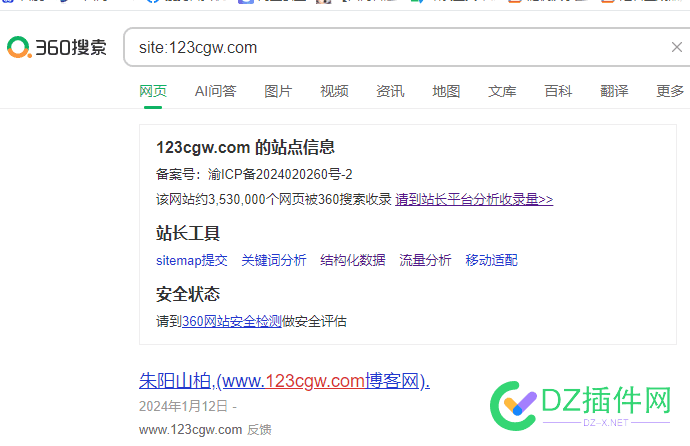Click 反馈 beside www.123cgw.com

tap(259, 429)
